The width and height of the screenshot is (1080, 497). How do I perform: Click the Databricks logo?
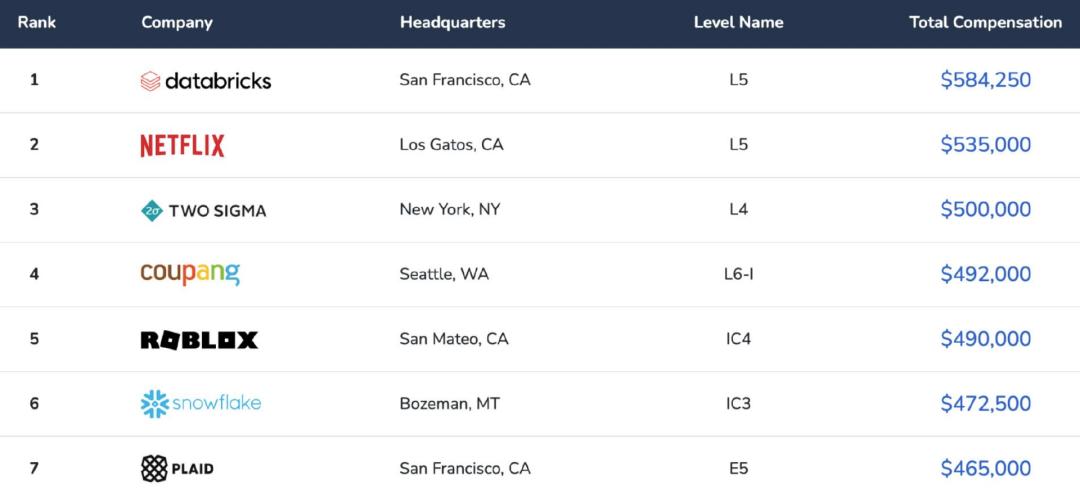coord(205,81)
